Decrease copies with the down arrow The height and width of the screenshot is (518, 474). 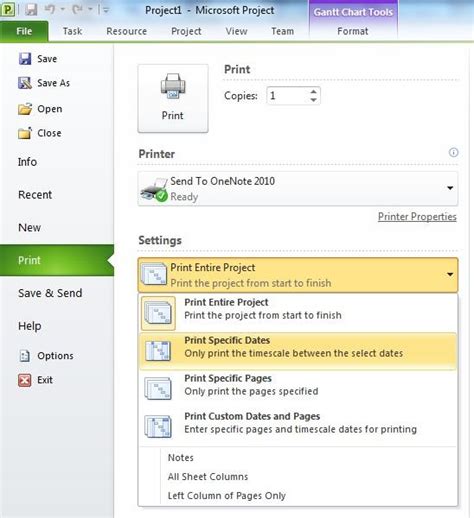(313, 100)
